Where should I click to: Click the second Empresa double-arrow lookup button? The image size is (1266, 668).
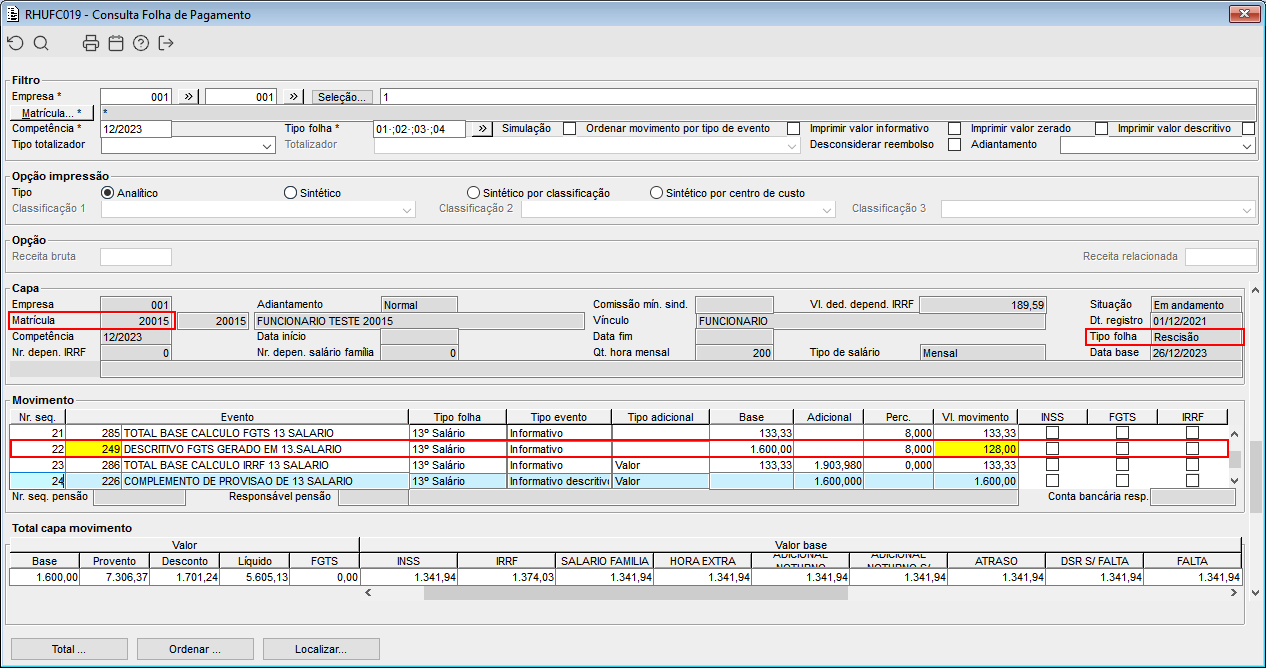coord(293,97)
